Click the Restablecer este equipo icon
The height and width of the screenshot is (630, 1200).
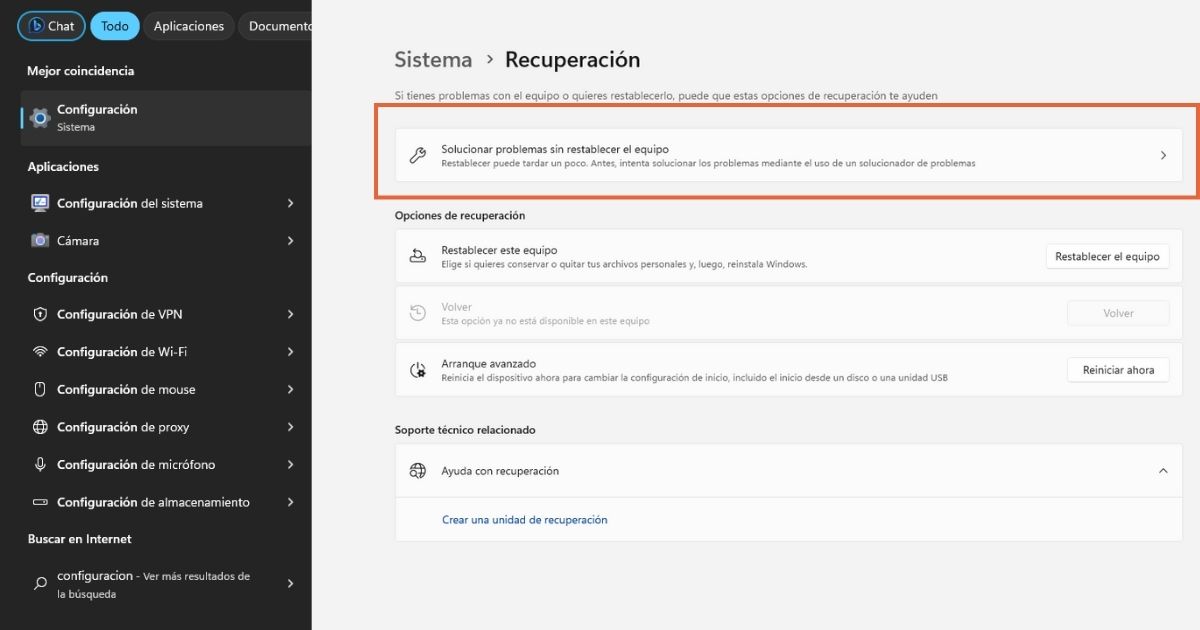pos(418,256)
